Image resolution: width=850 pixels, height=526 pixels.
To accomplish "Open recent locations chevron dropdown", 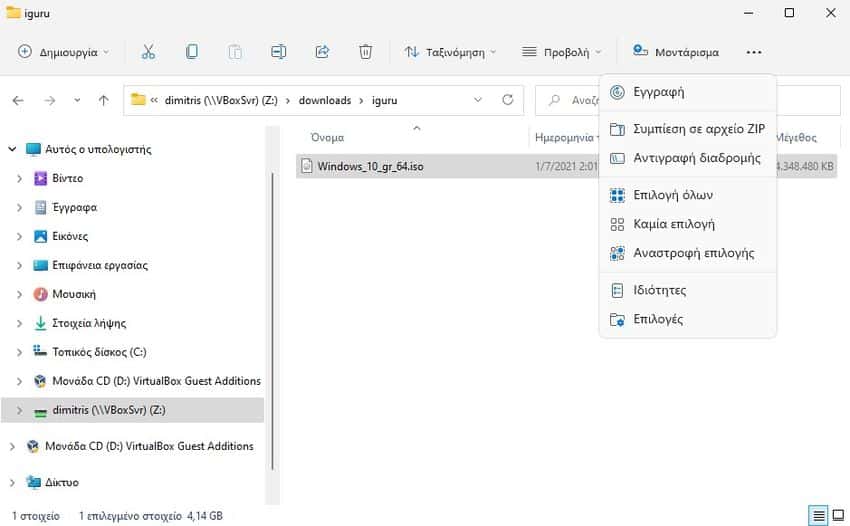I will [77, 100].
